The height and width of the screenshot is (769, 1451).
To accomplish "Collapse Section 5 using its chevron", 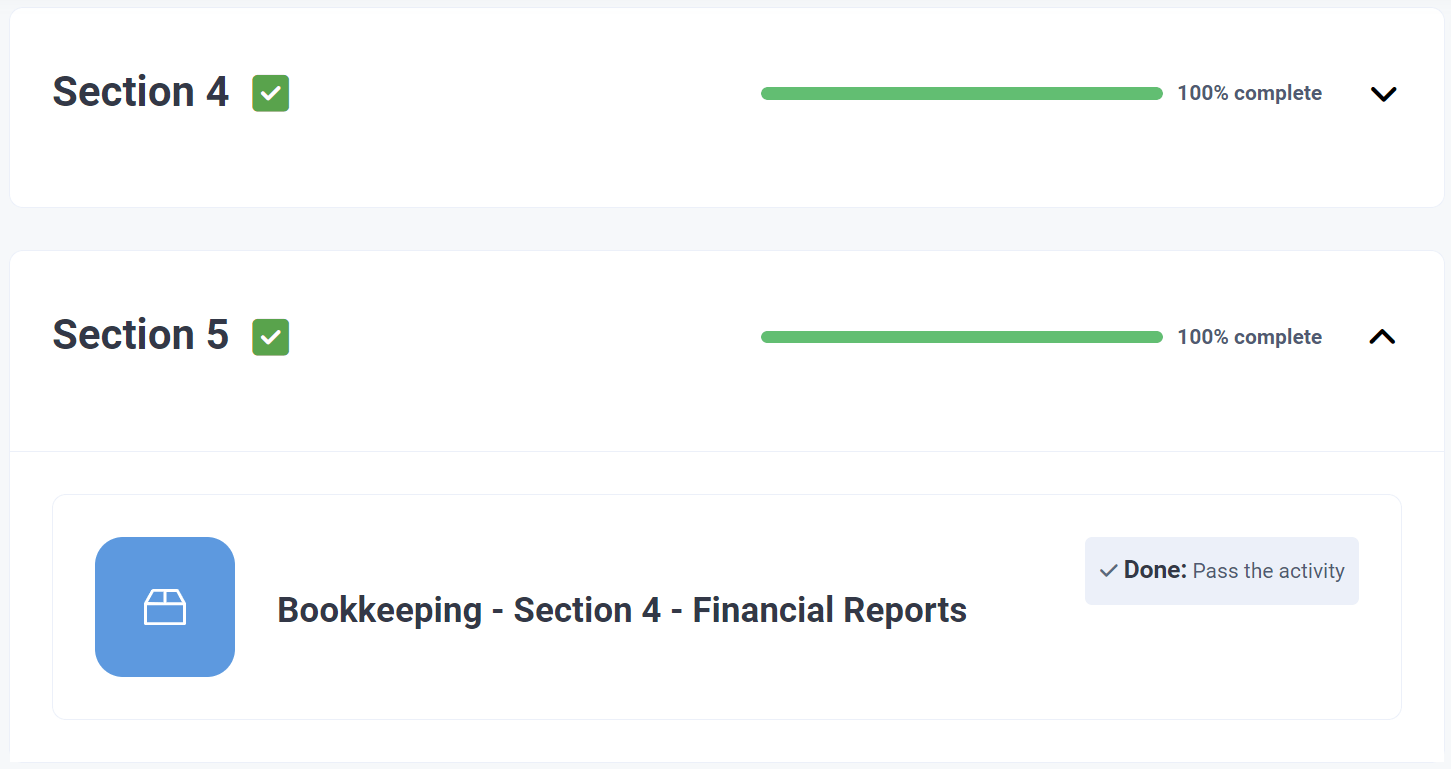I will (x=1382, y=336).
